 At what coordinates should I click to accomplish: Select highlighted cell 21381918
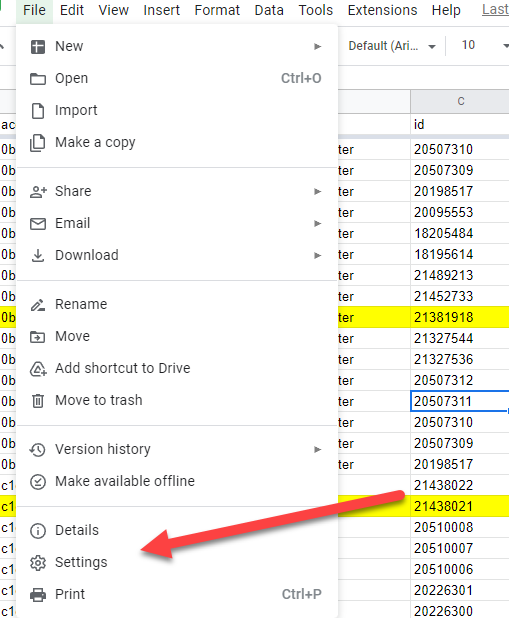pos(460,317)
